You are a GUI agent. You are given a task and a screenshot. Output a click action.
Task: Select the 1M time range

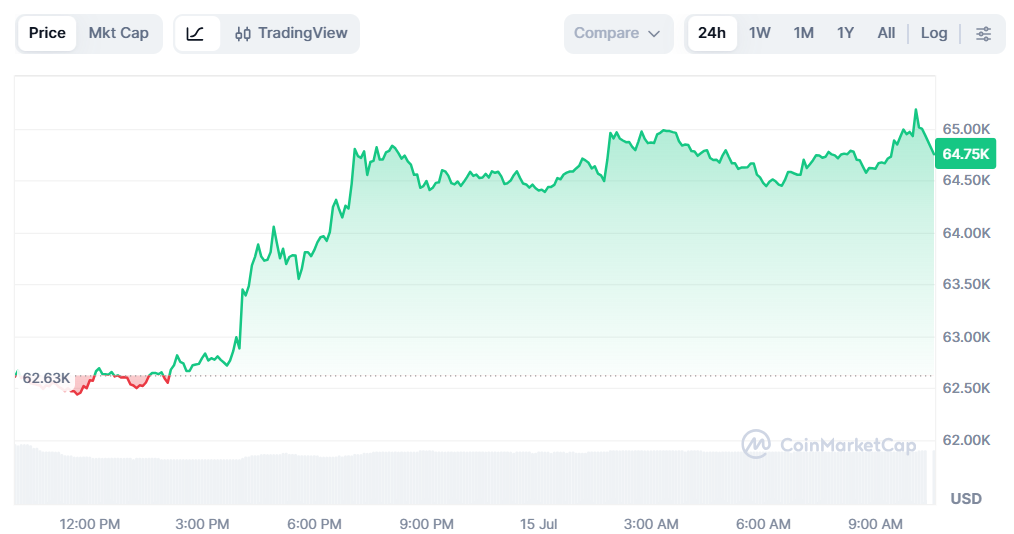tap(804, 33)
